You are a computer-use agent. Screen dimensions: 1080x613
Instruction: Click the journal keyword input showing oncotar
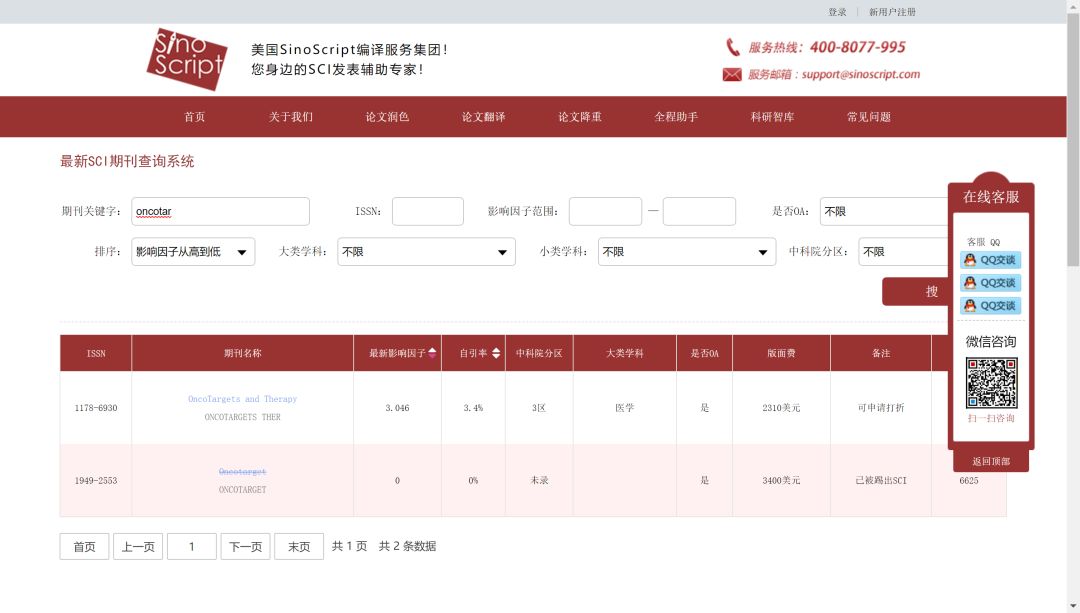(x=219, y=211)
